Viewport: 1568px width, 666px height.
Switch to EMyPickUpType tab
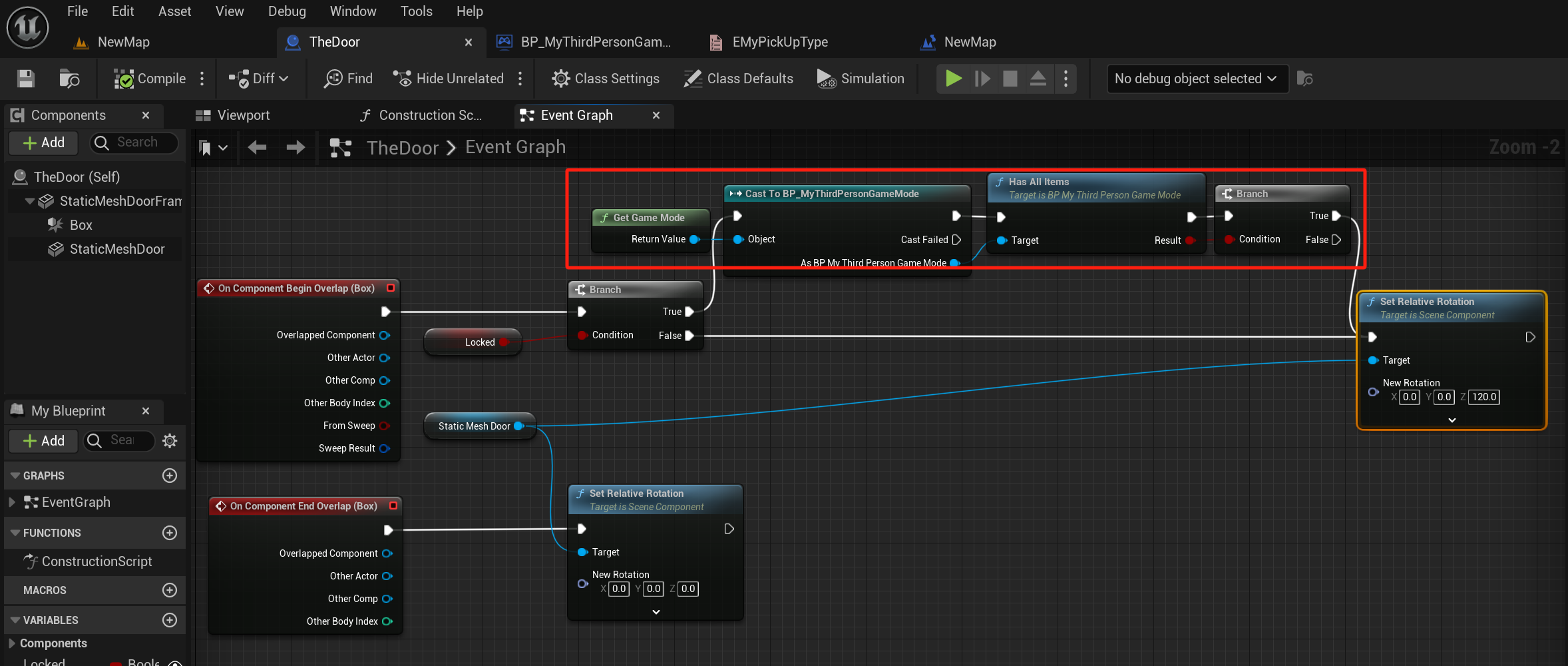pyautogui.click(x=769, y=42)
